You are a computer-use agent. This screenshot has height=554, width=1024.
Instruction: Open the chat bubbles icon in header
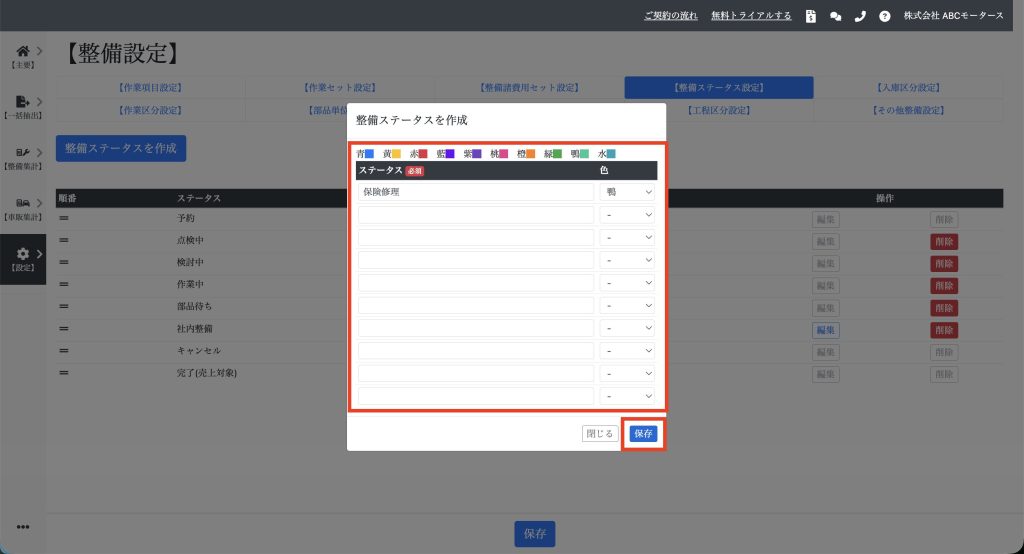point(835,16)
